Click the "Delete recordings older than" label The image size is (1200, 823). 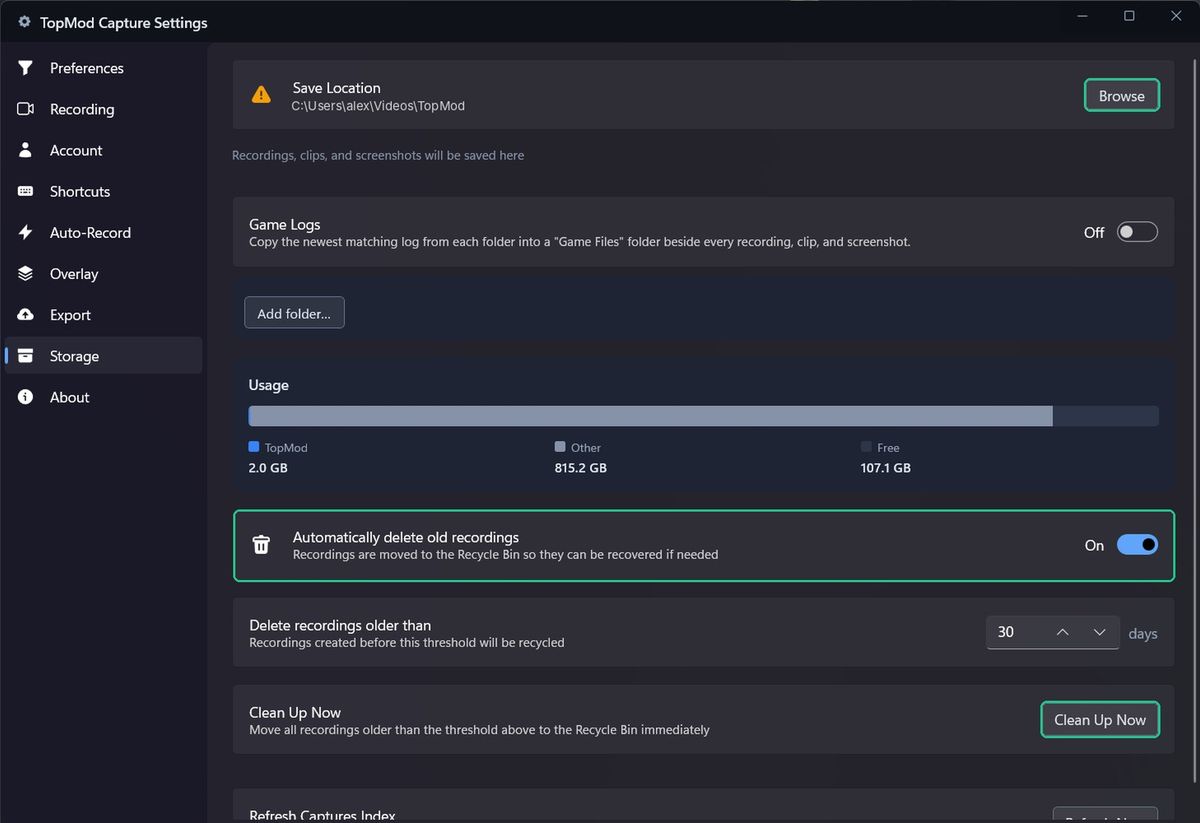tap(340, 625)
